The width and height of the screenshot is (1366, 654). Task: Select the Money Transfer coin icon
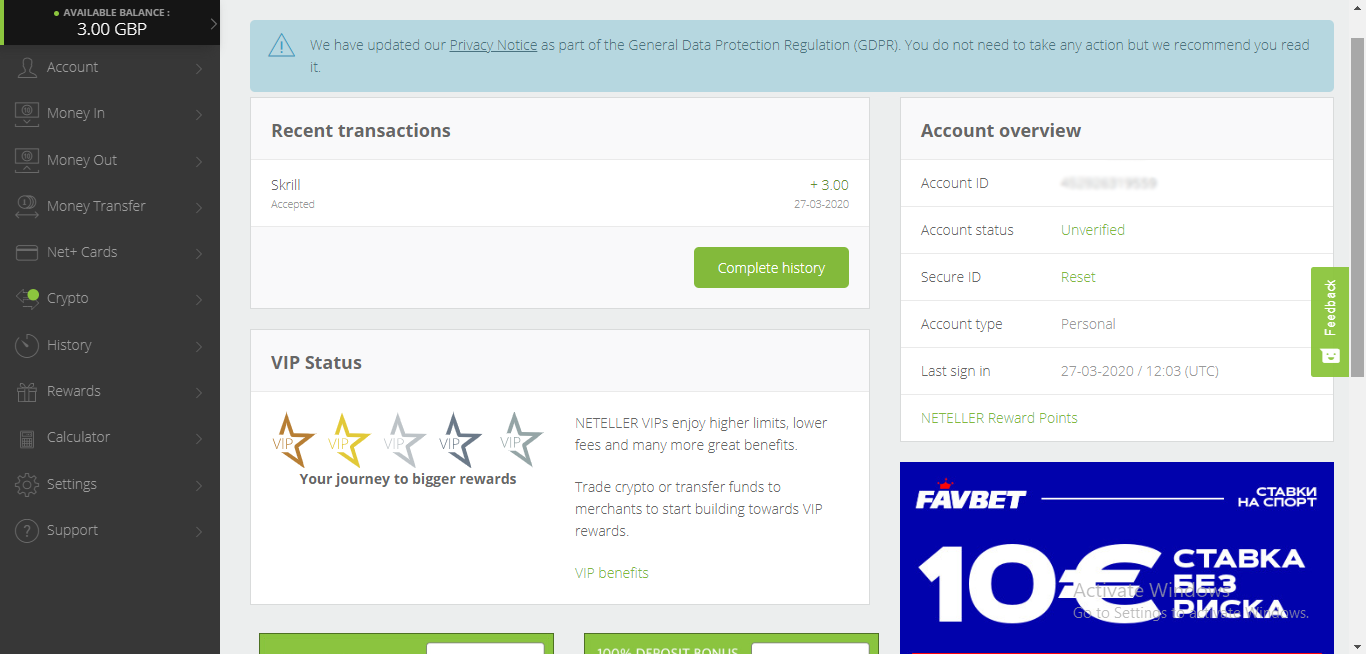click(x=27, y=206)
